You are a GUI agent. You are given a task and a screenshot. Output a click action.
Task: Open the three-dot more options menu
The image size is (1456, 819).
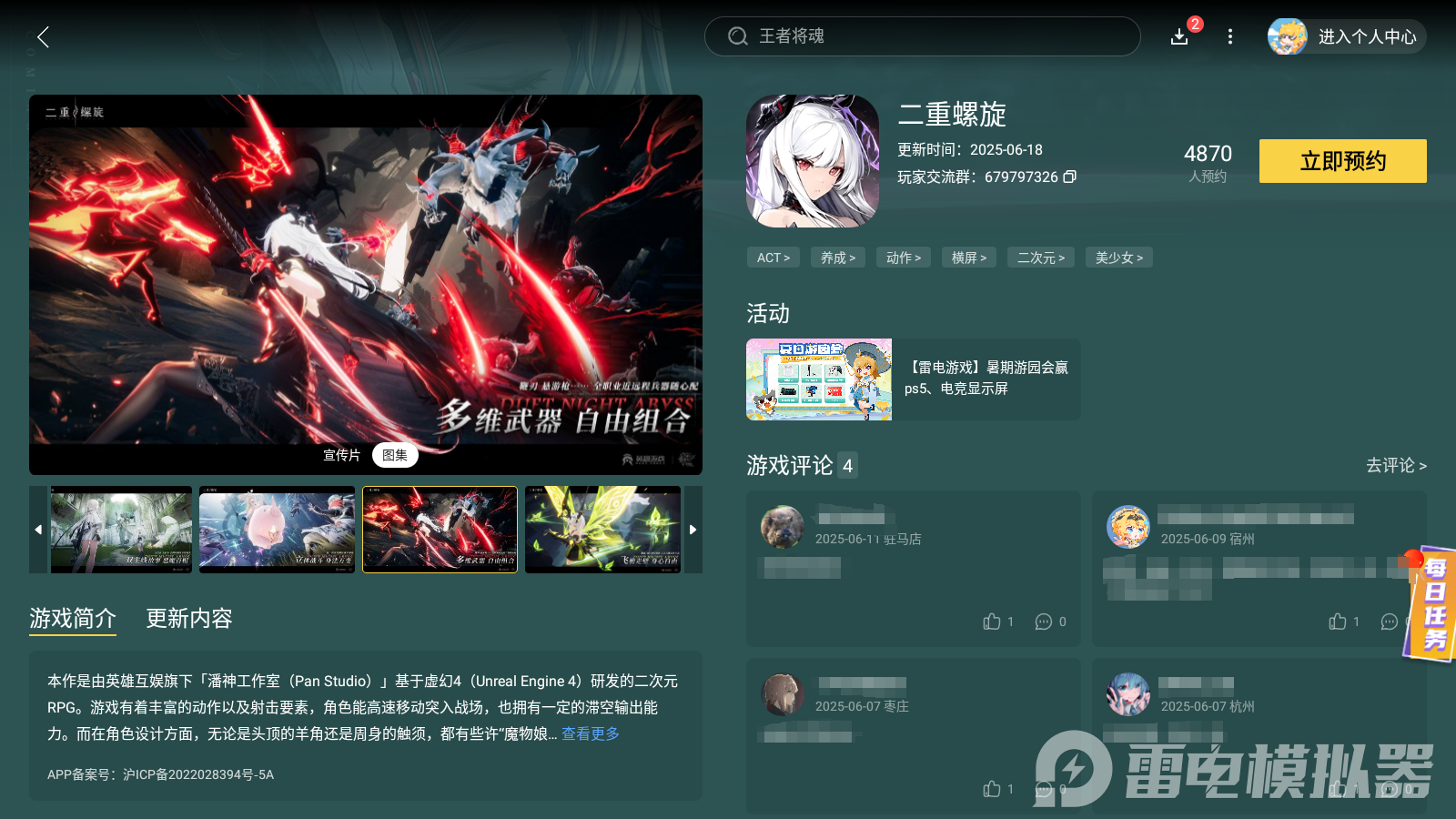point(1230,36)
